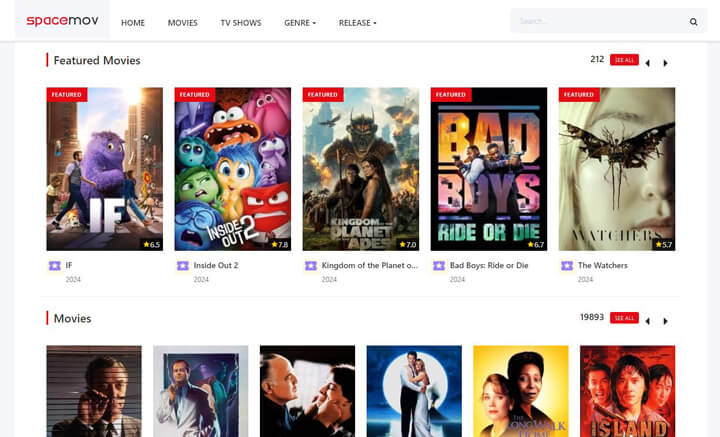Viewport: 720px width, 437px height.
Task: Open the man-behind-blinds poster in Movies row
Action: pos(94,391)
